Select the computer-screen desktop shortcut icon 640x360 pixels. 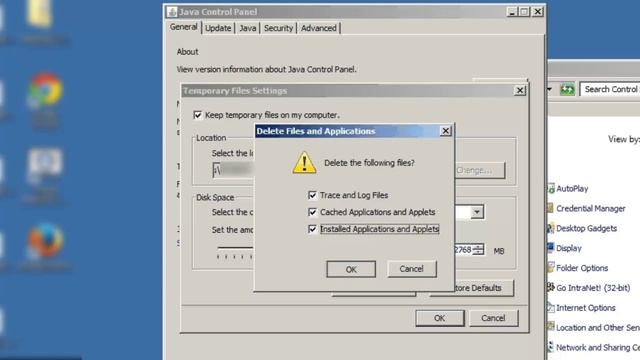pyautogui.click(x=45, y=164)
